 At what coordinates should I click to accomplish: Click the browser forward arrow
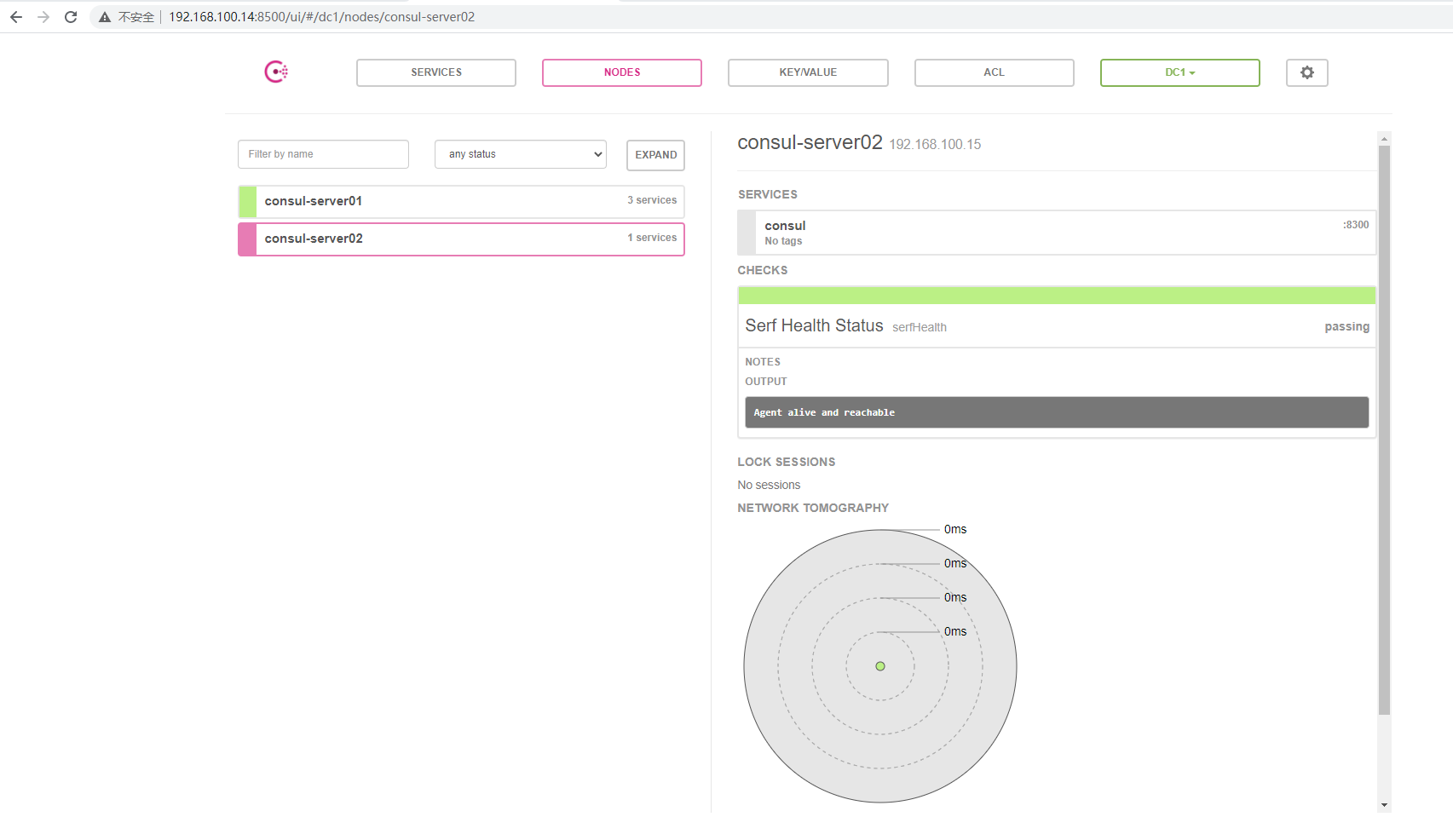tap(43, 17)
